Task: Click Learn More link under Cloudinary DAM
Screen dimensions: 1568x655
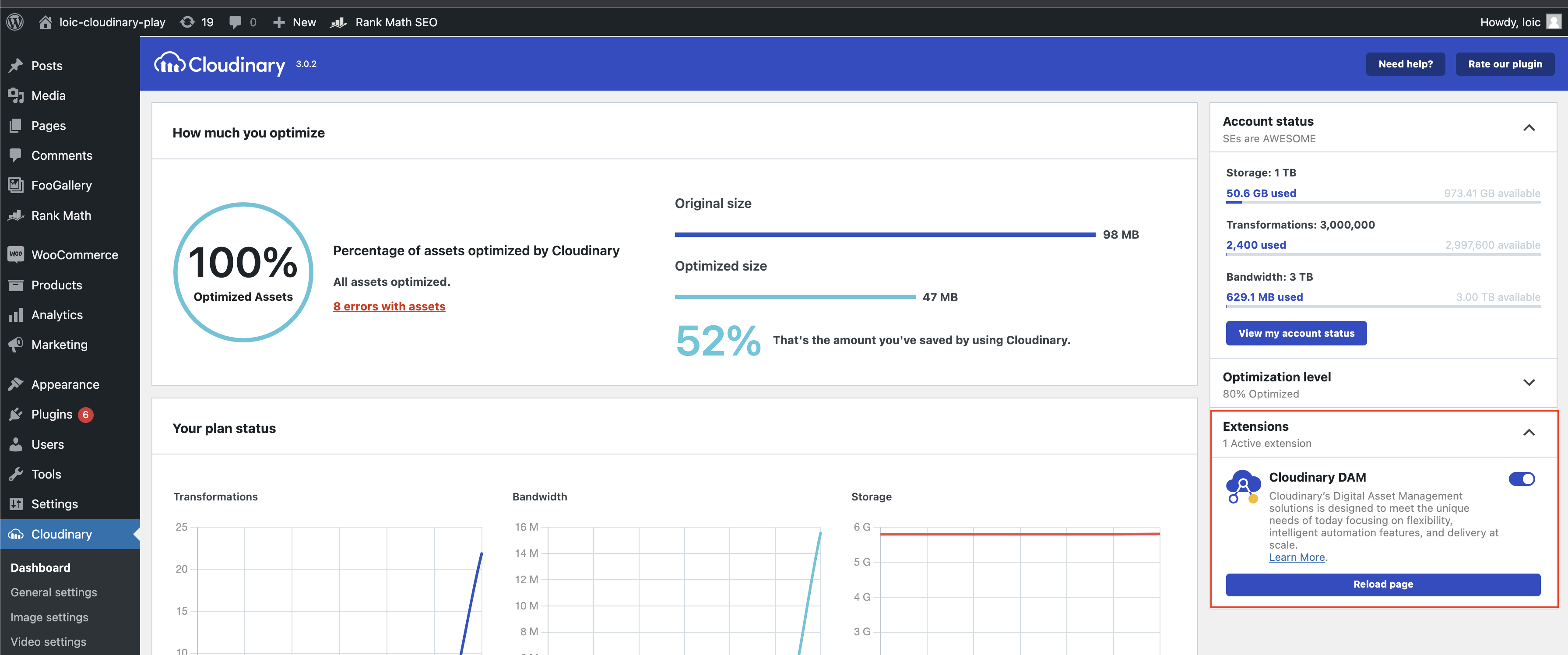Action: 1297,557
